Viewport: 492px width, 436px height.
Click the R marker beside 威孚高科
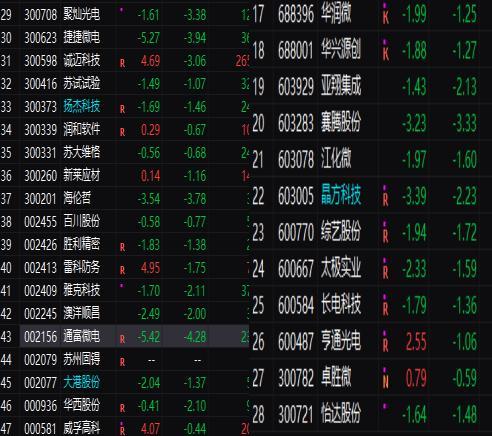pyautogui.click(x=122, y=430)
